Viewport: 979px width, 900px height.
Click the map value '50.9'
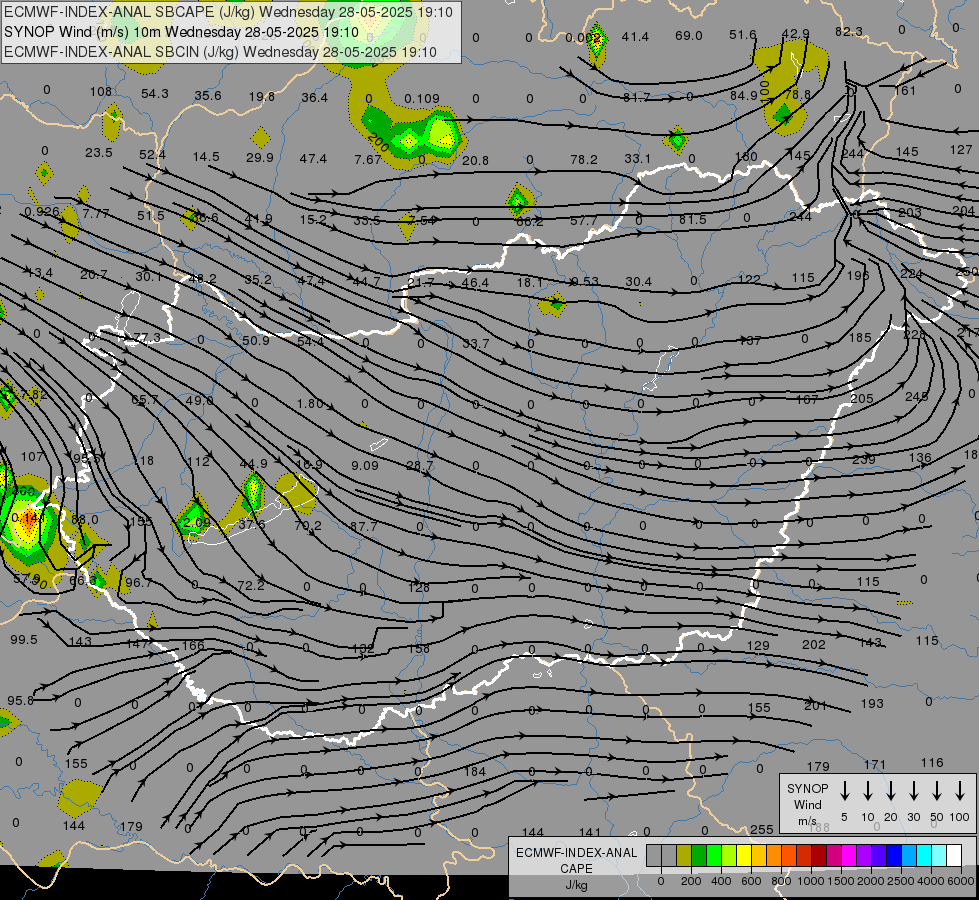point(255,341)
